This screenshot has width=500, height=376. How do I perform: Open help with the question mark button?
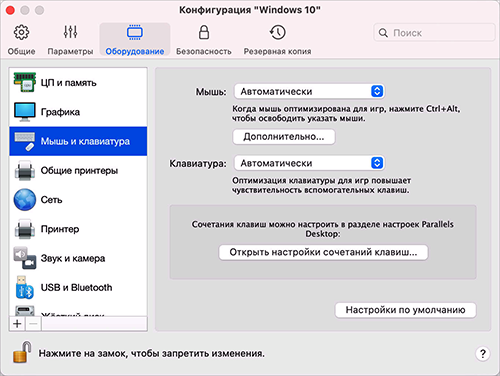tap(483, 353)
